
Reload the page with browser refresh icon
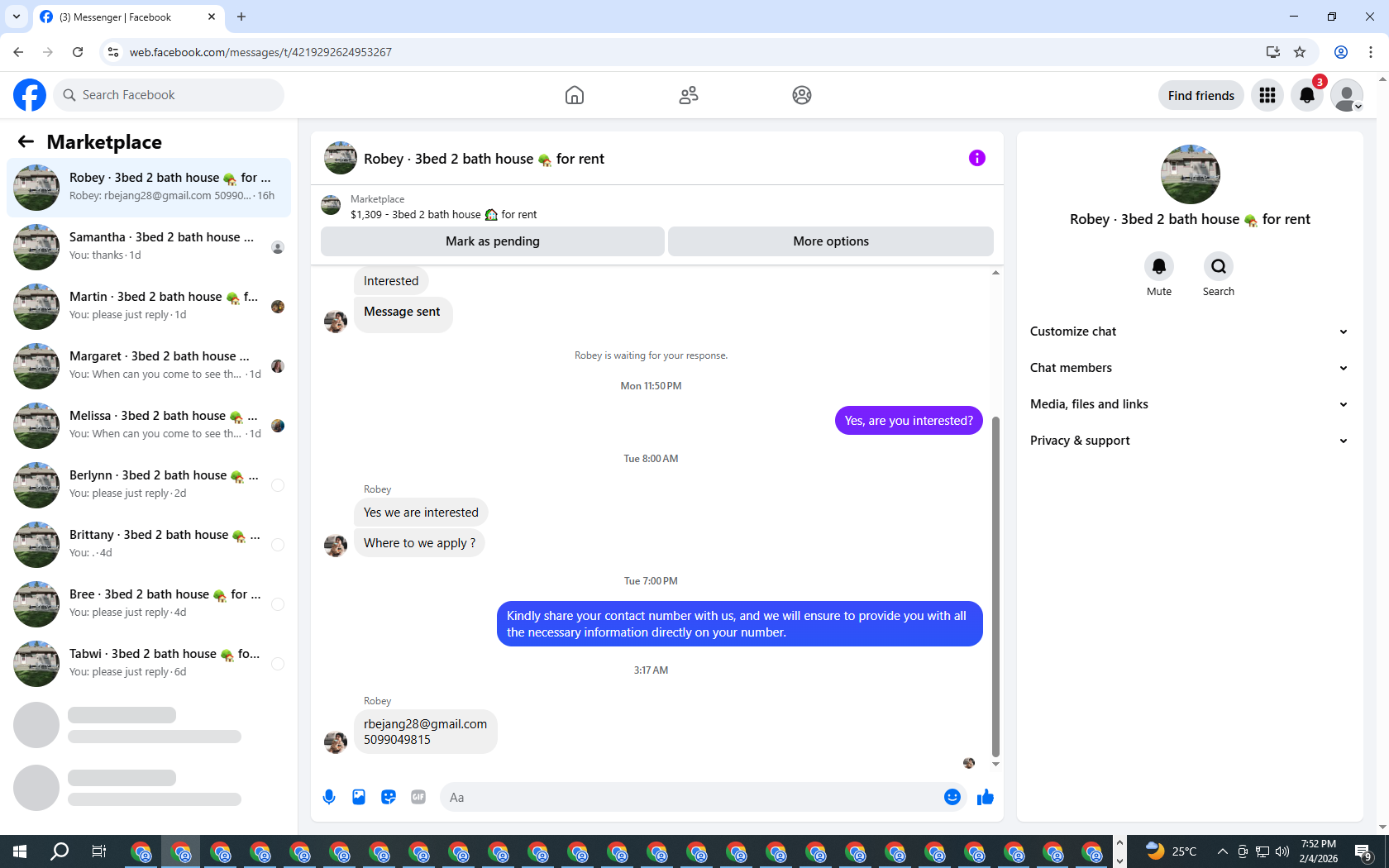(78, 52)
